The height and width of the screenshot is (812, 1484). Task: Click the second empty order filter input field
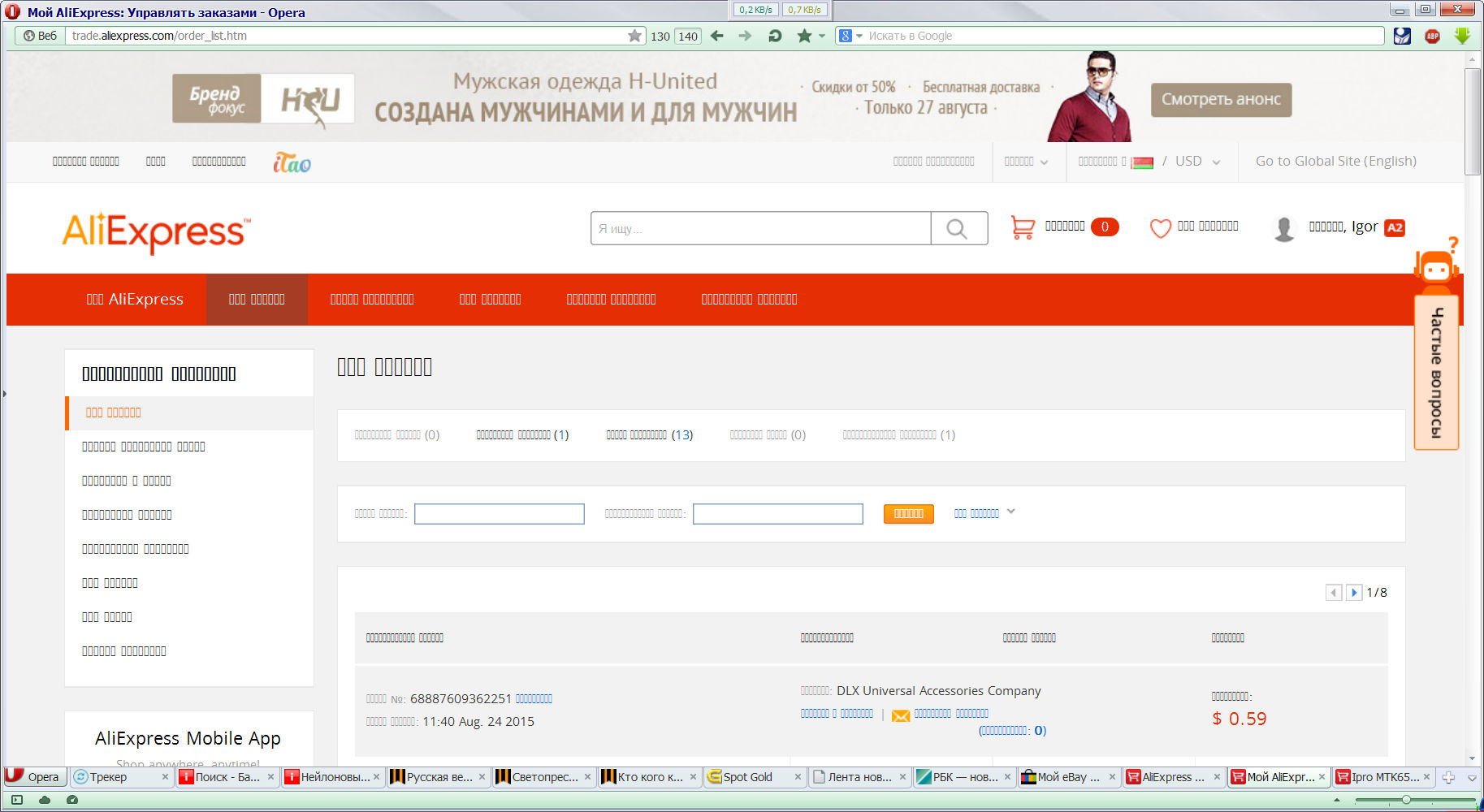778,514
